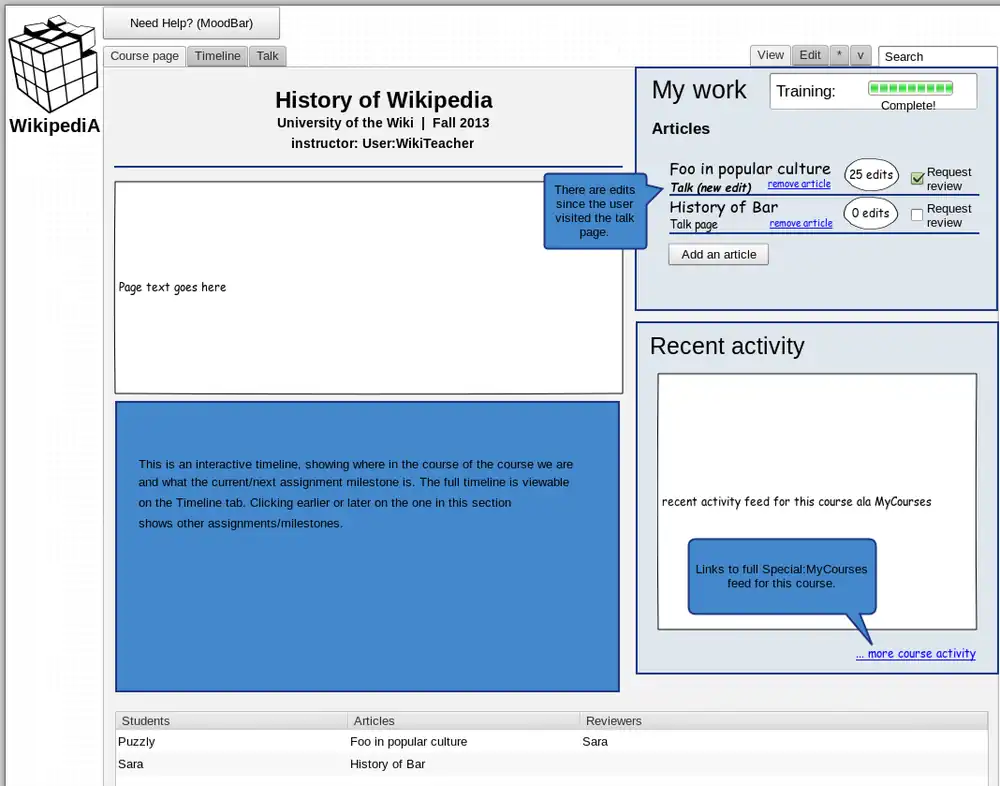Open Talk (new edit) link under Foo
The width and height of the screenshot is (1000, 786).
point(710,188)
